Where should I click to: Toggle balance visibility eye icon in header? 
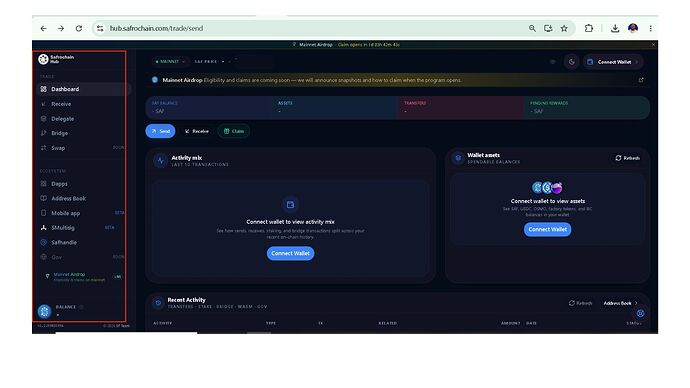point(553,62)
